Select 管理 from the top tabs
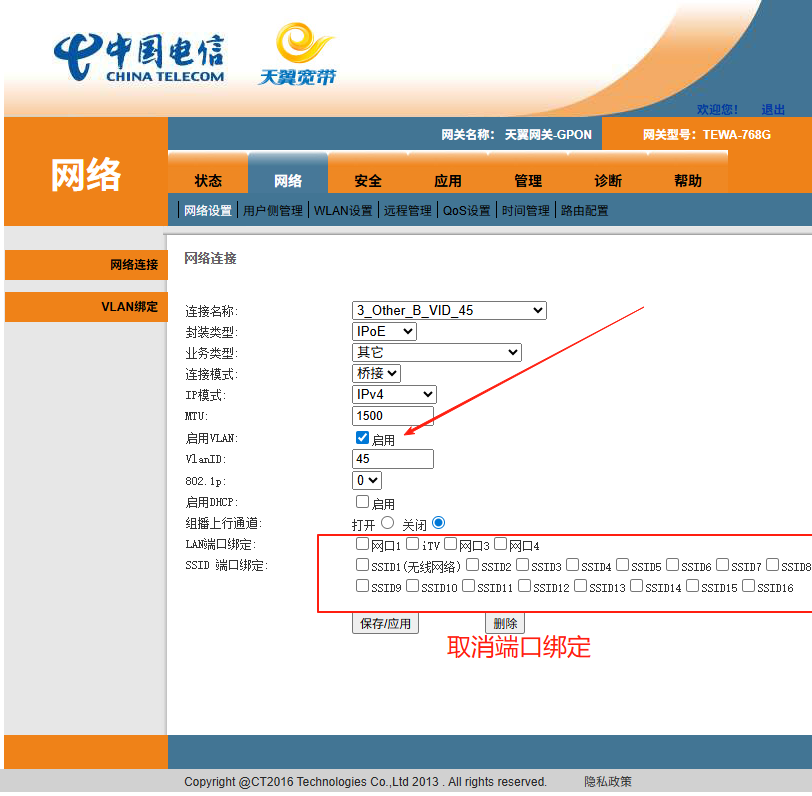Viewport: 812px width, 796px height. pos(528,180)
